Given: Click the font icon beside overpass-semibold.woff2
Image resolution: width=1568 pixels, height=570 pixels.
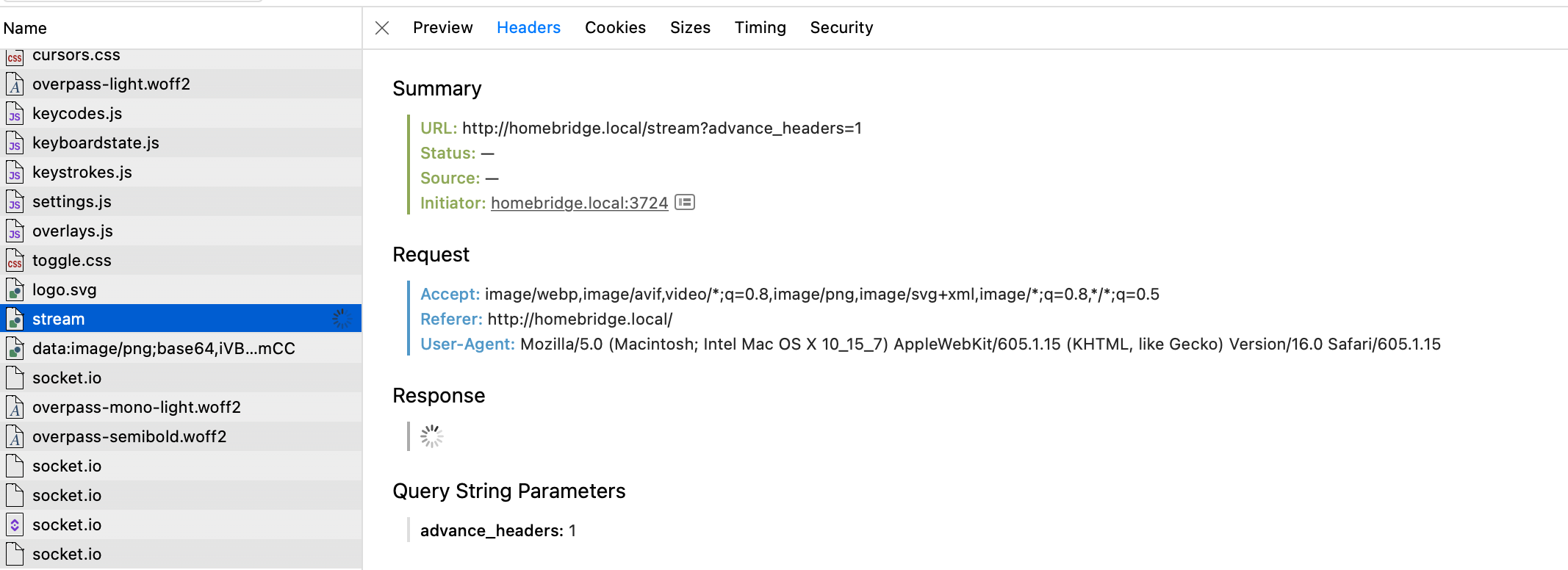Looking at the screenshot, I should 14,438.
